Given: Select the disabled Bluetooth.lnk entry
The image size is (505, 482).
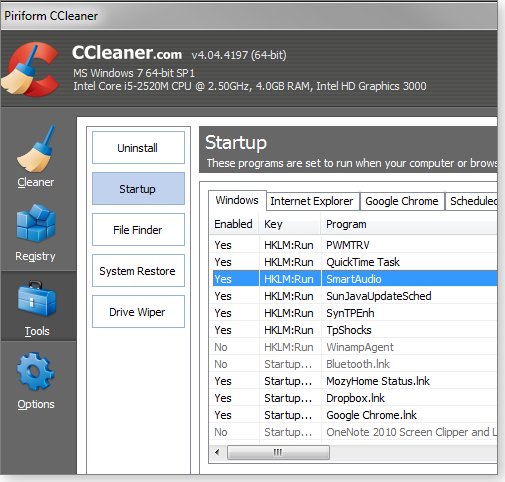Looking at the screenshot, I should tap(353, 364).
